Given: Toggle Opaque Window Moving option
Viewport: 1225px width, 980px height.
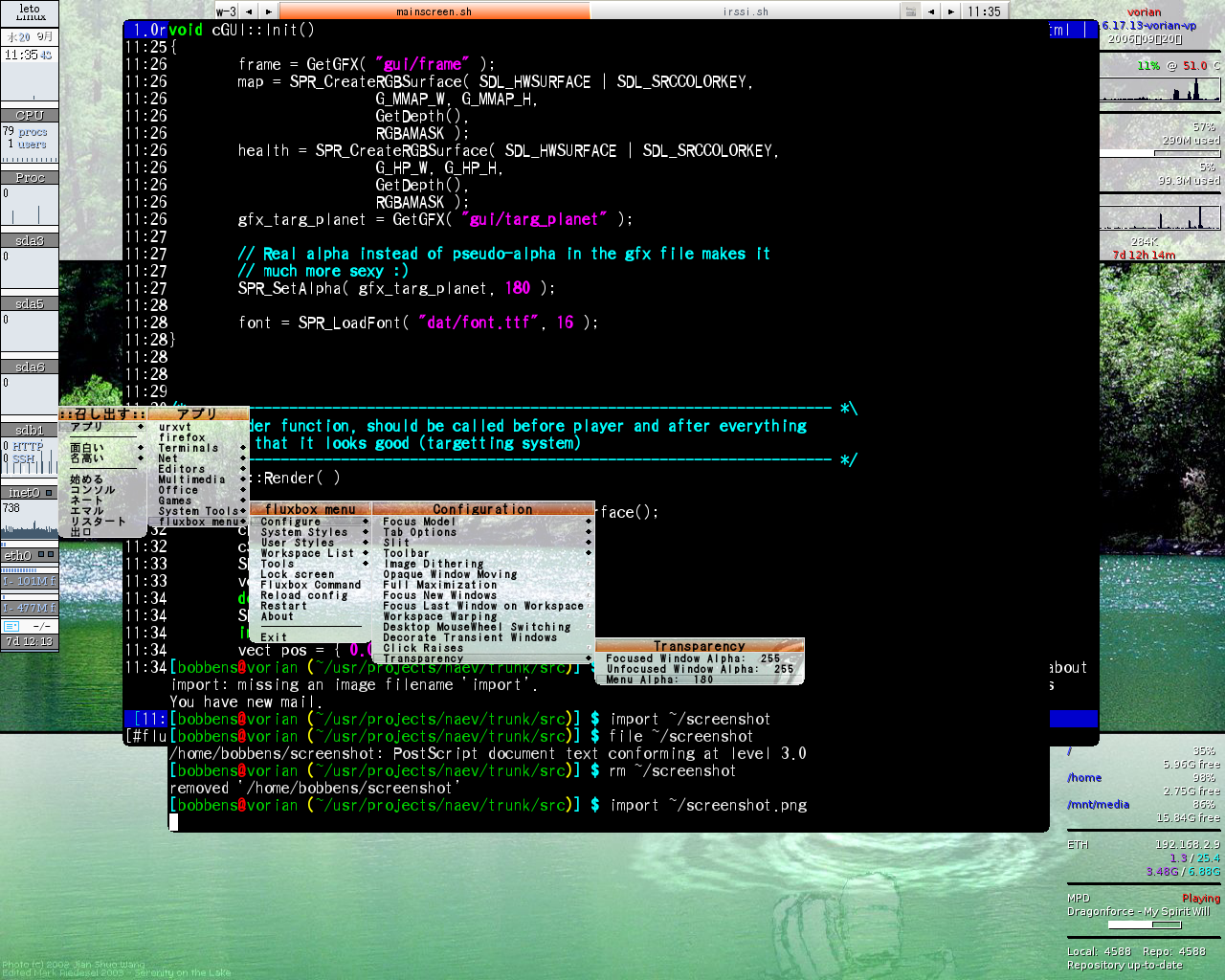Looking at the screenshot, I should tap(450, 574).
